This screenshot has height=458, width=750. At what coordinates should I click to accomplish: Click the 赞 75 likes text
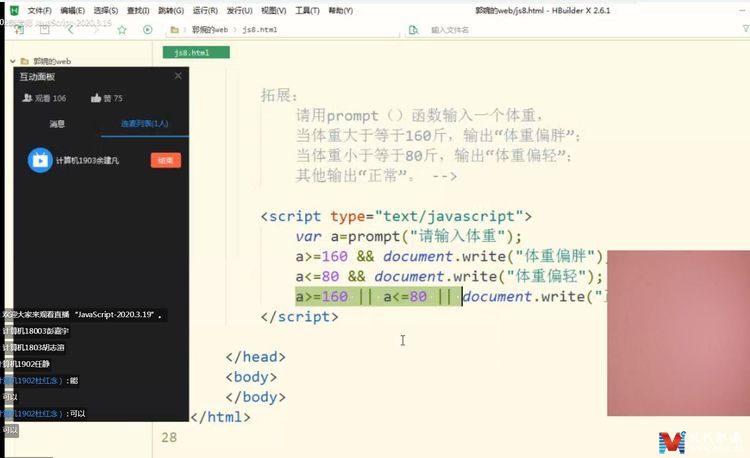(113, 98)
